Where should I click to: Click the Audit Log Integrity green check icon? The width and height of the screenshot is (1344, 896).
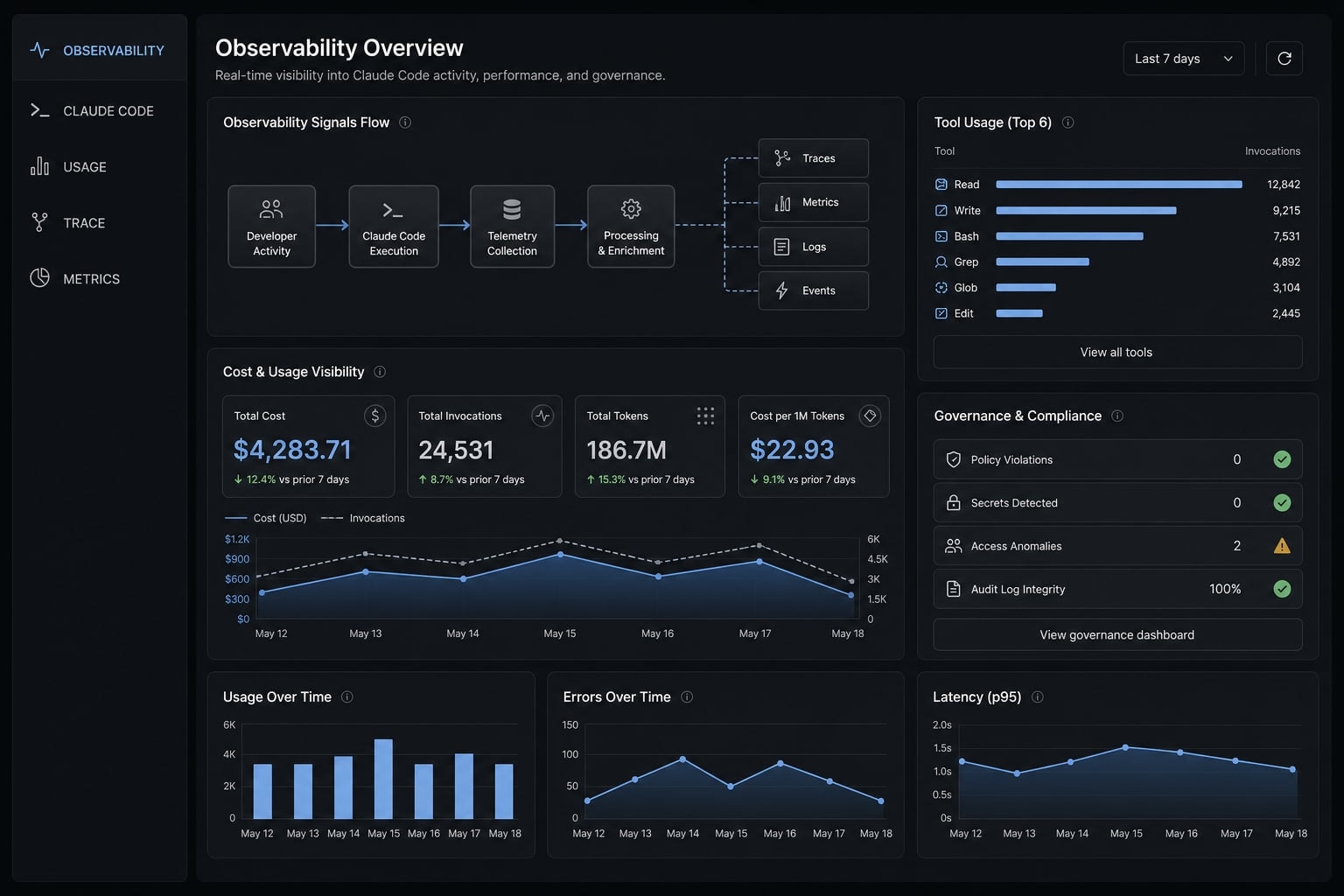tap(1282, 589)
